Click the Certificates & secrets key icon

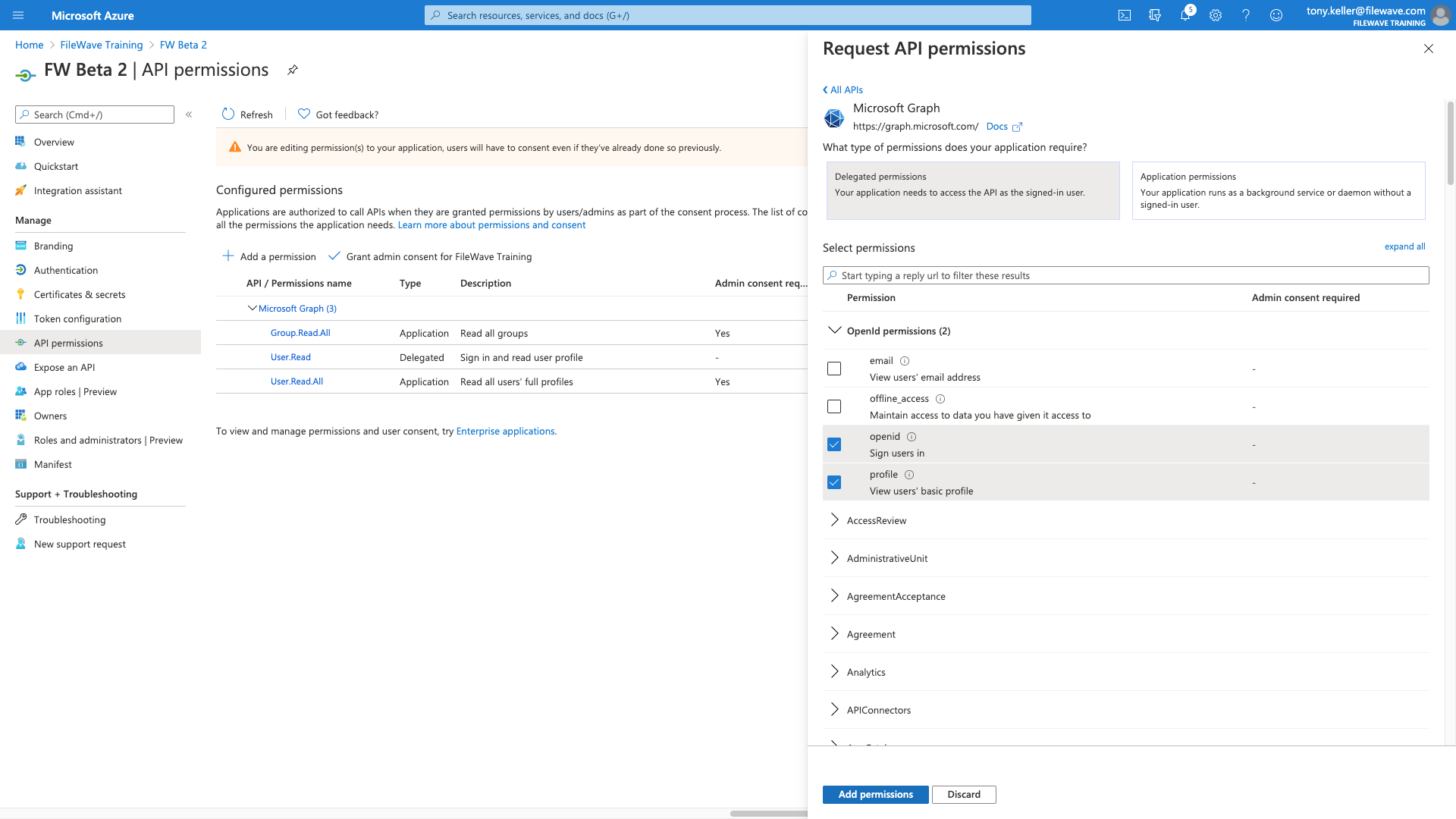(x=20, y=294)
